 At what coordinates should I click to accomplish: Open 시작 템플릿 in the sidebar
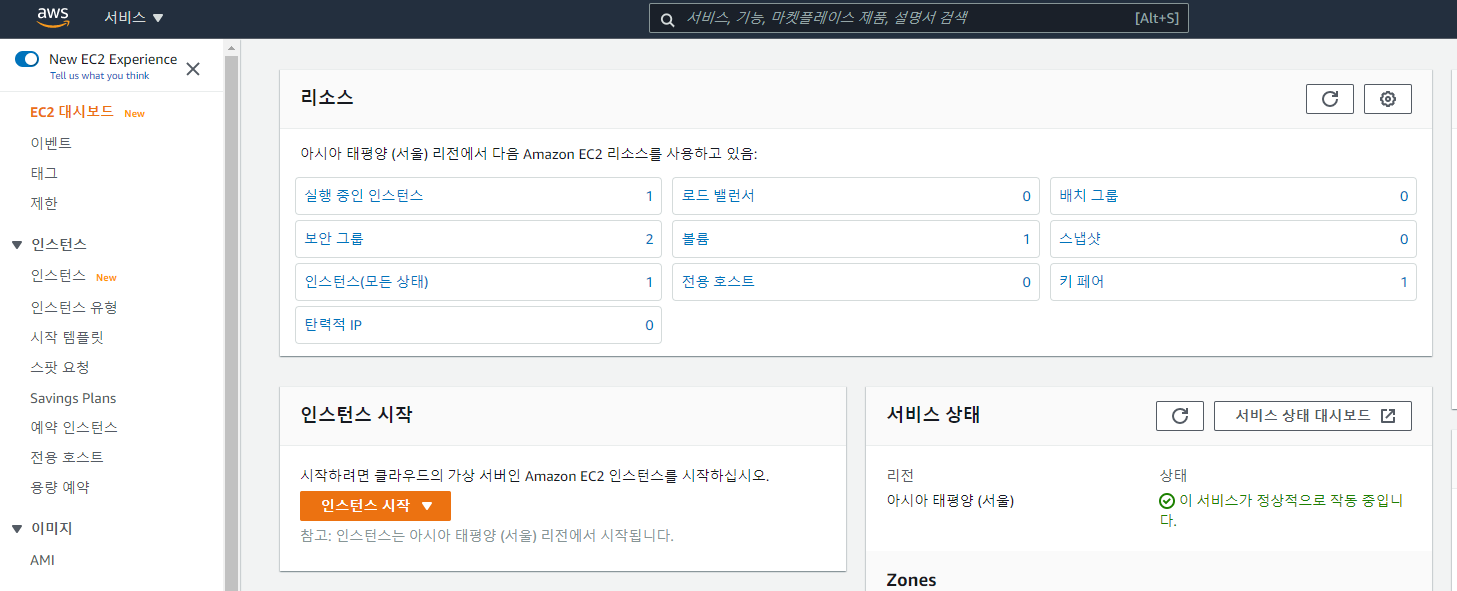click(67, 337)
